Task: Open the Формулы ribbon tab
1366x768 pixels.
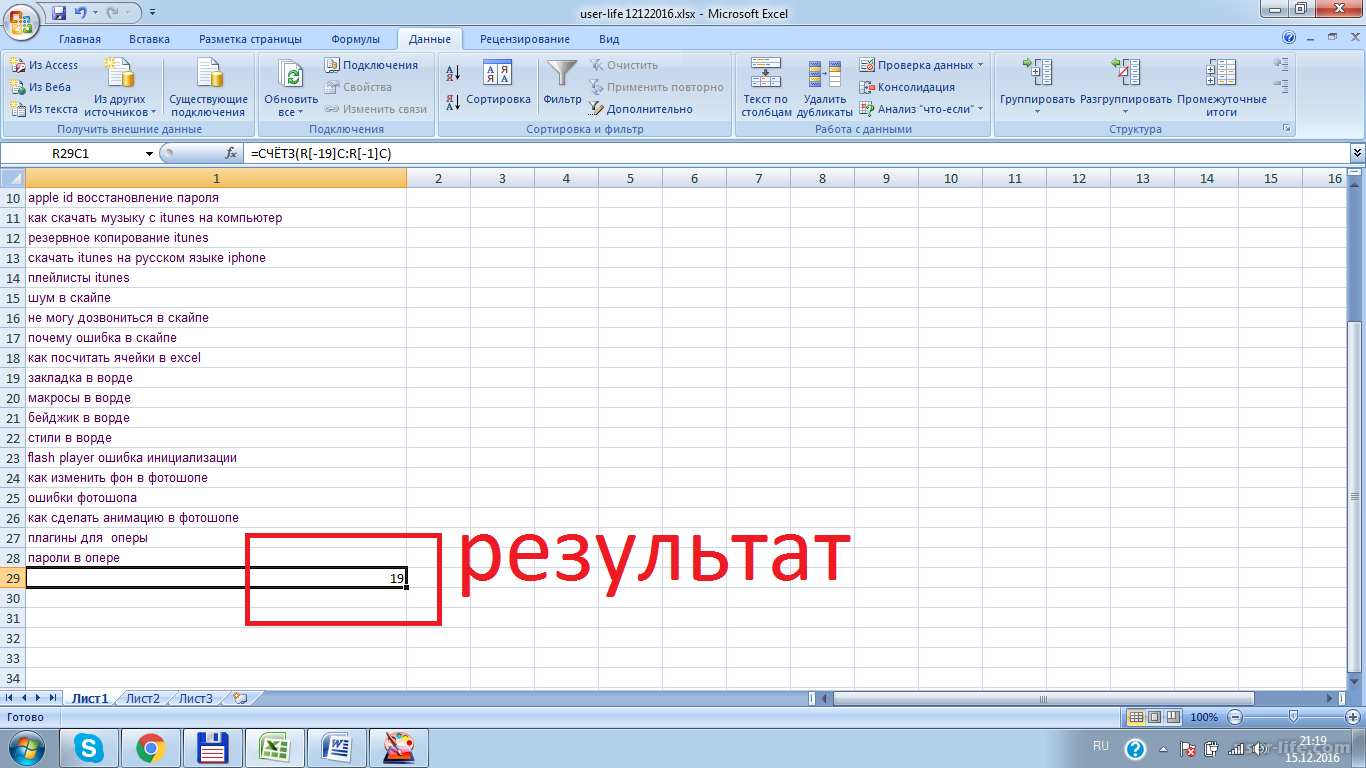Action: 355,39
